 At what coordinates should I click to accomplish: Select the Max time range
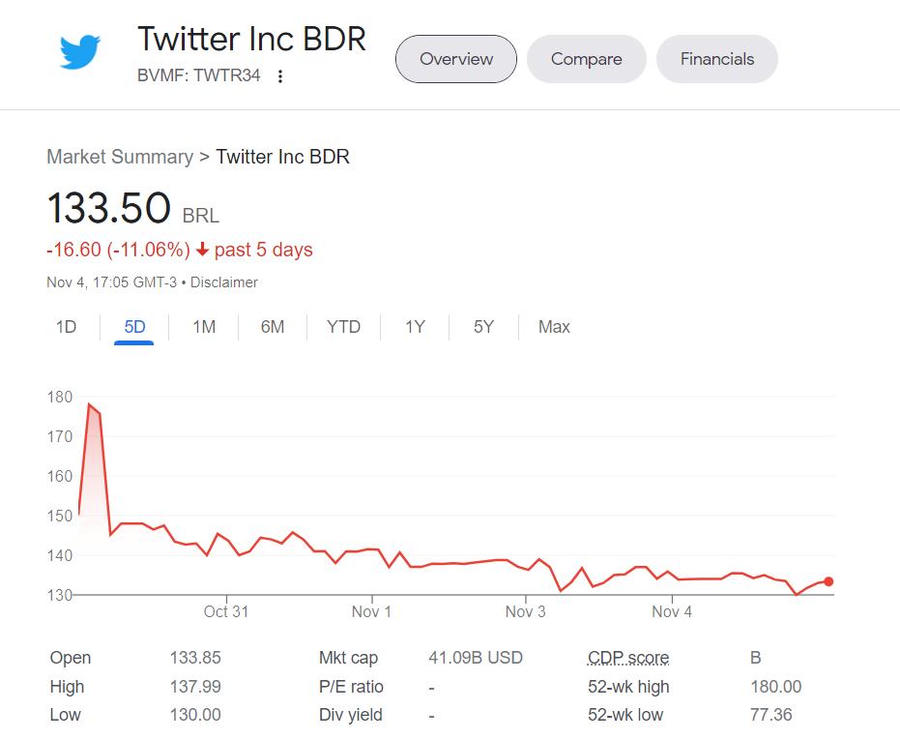[554, 327]
